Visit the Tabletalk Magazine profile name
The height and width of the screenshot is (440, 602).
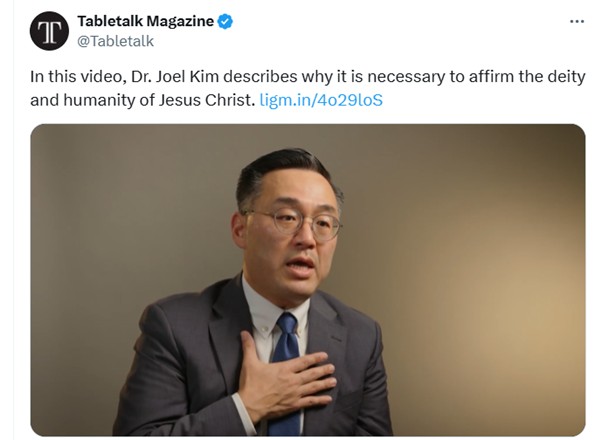point(146,21)
